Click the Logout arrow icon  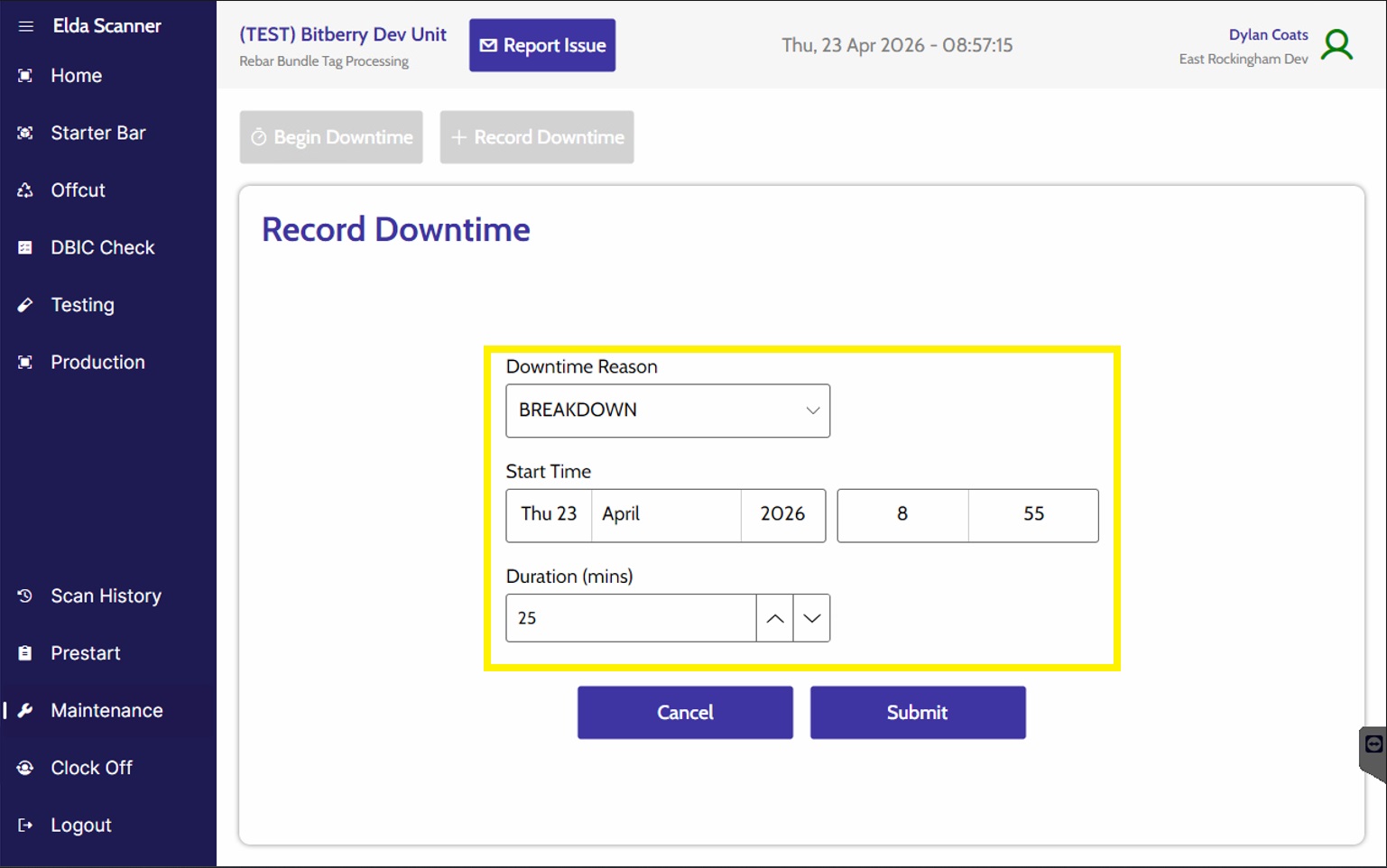tap(25, 825)
